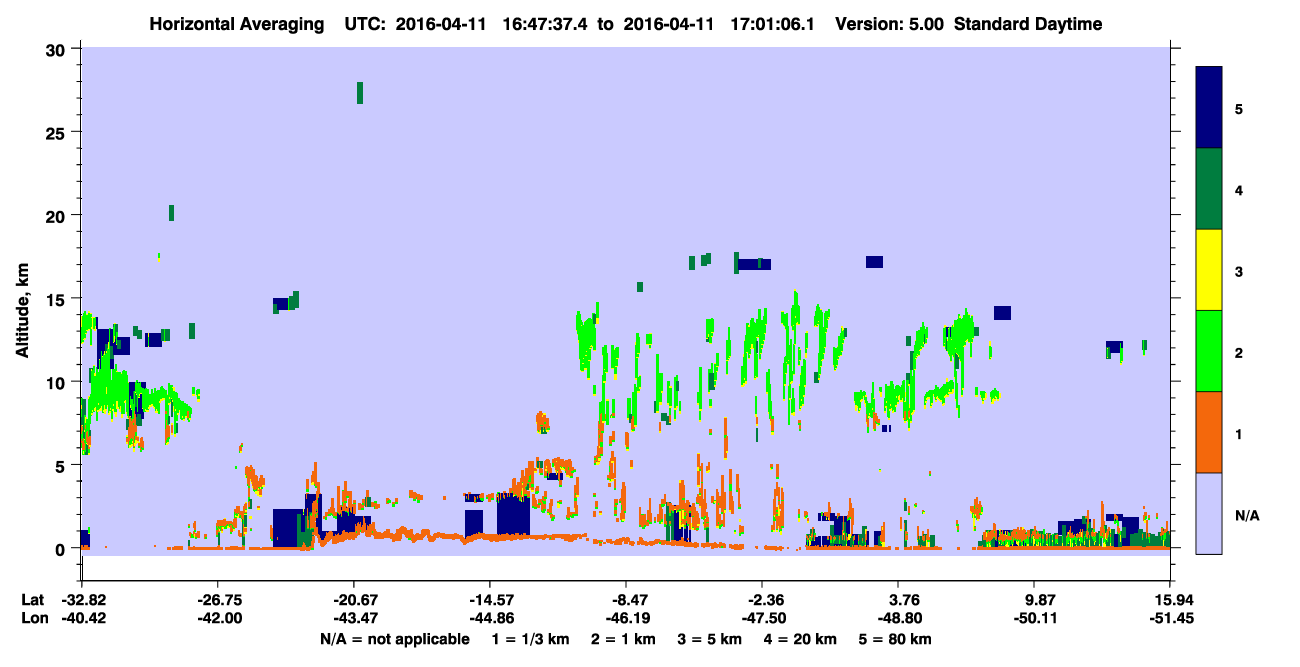Click the orange color bar segment 1

[1209, 432]
